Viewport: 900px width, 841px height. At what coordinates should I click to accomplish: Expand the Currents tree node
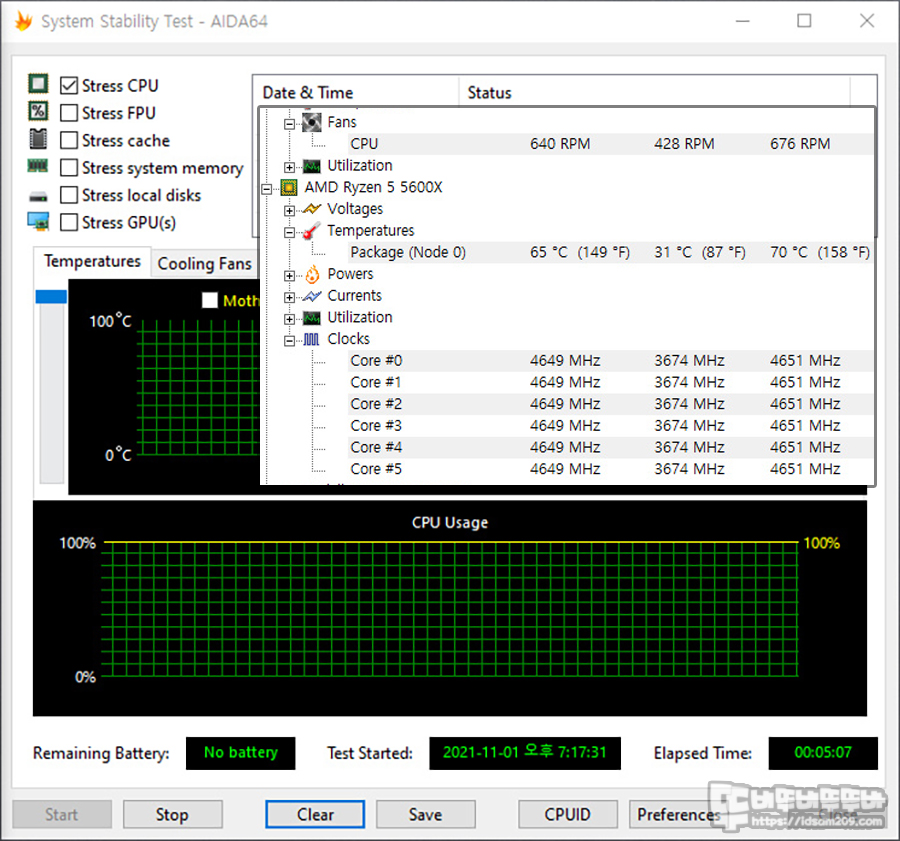(290, 297)
